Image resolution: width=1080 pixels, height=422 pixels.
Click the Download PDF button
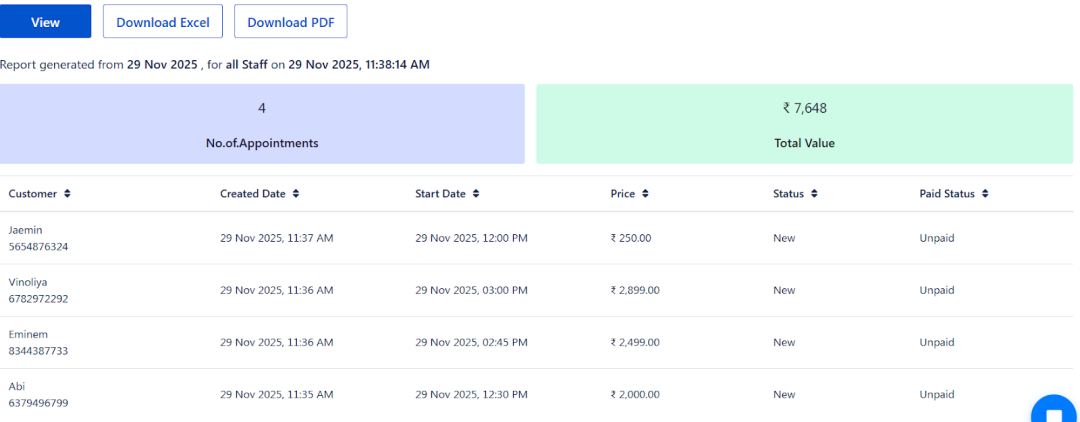[x=291, y=22]
